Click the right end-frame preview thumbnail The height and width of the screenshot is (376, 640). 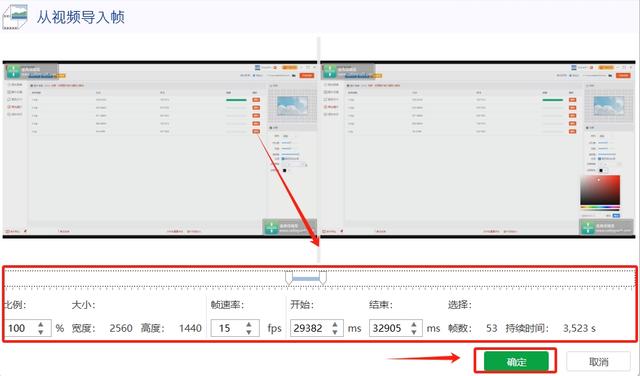478,149
